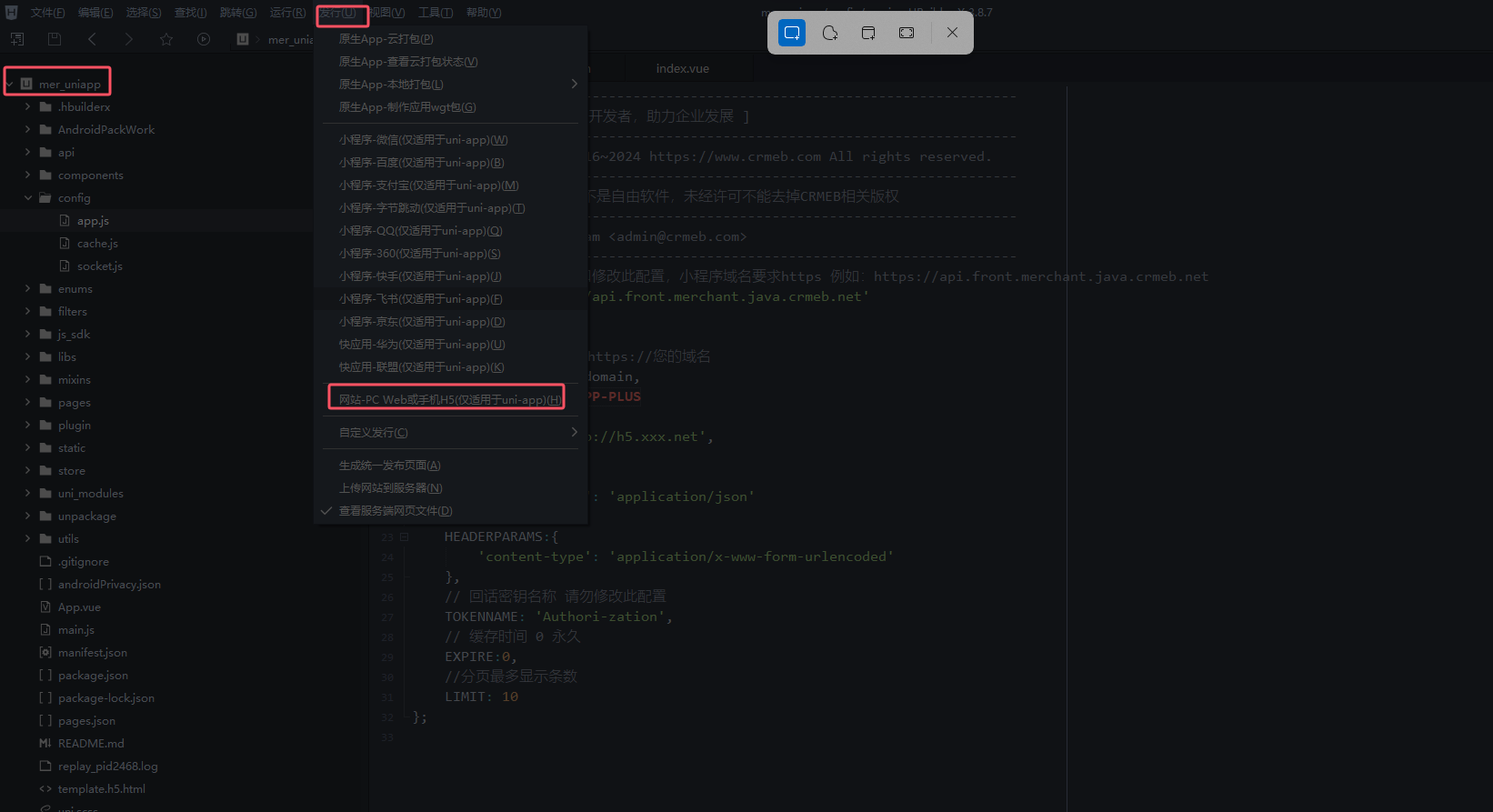Click the HBuilderX logo icon
This screenshot has width=1493, height=812.
[12, 12]
